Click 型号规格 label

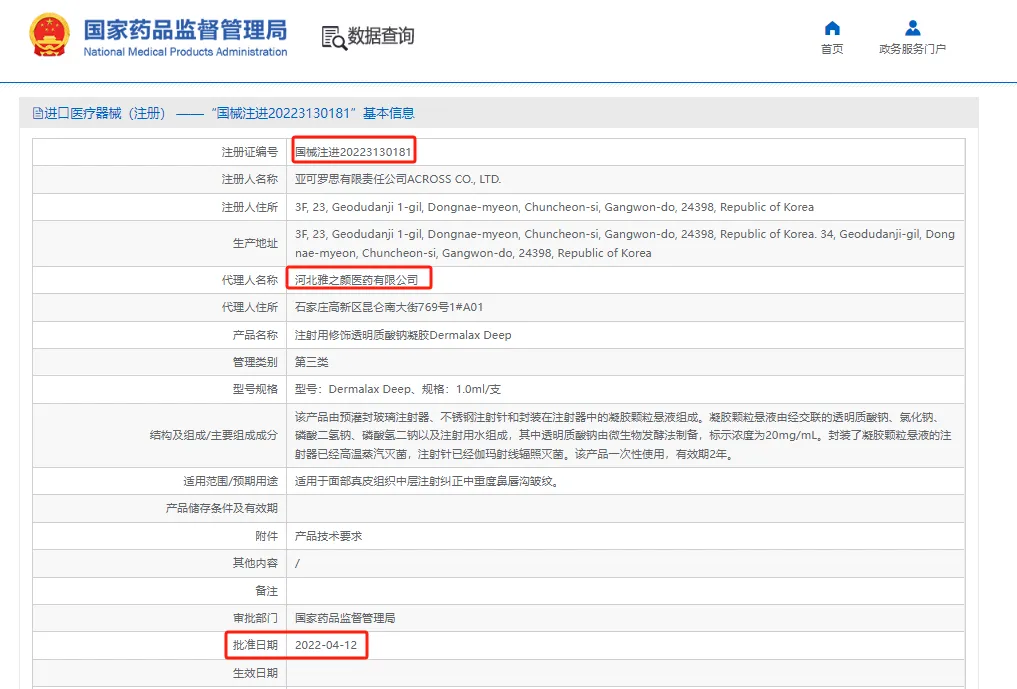pos(256,389)
